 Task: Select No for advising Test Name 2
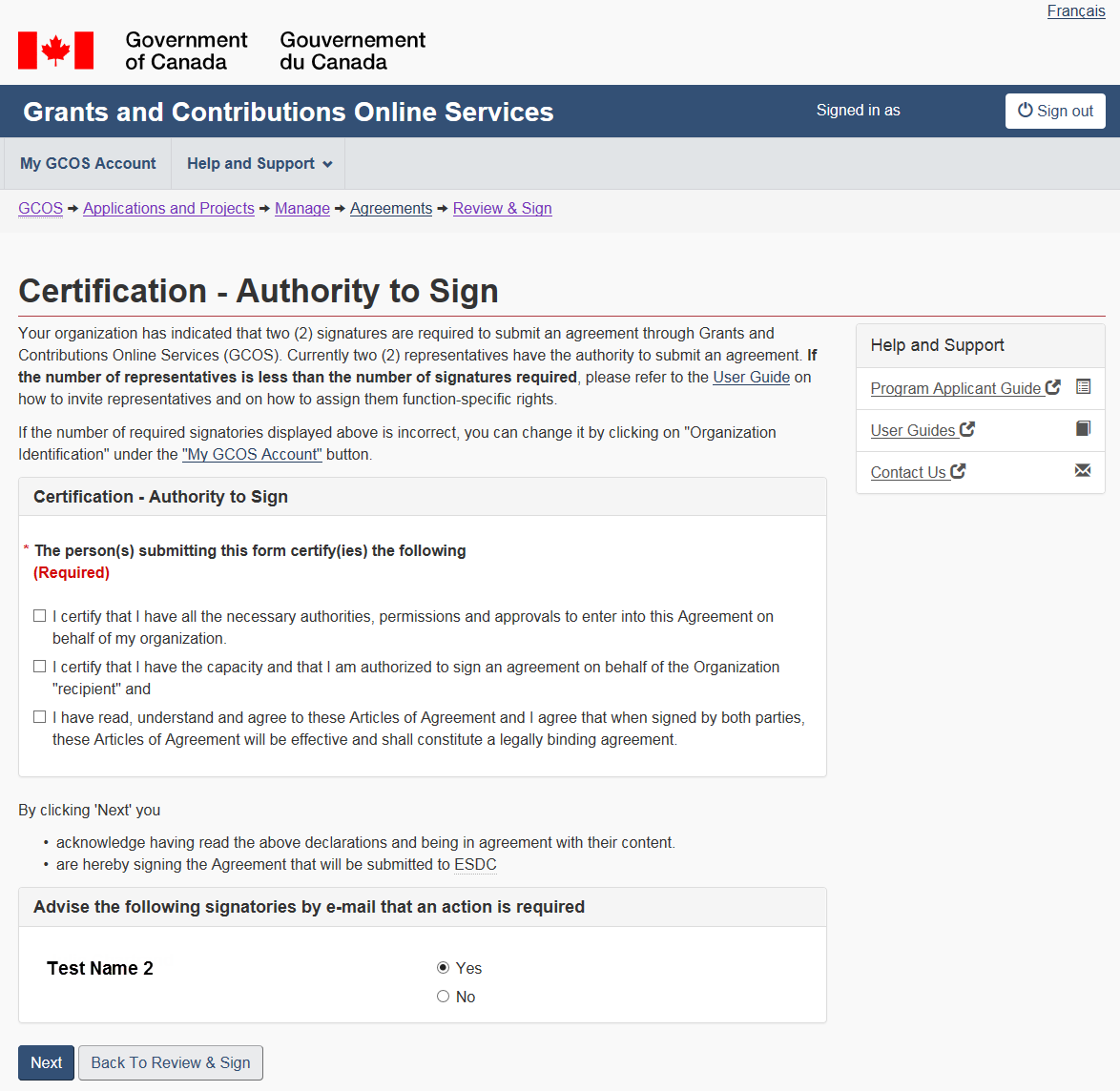tap(443, 997)
